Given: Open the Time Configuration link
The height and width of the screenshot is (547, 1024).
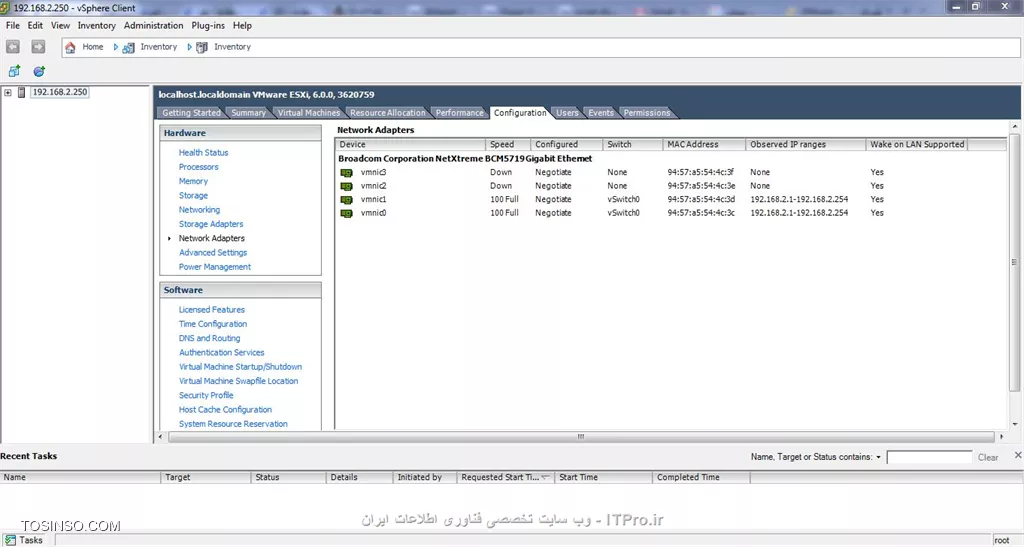Looking at the screenshot, I should click(x=213, y=324).
